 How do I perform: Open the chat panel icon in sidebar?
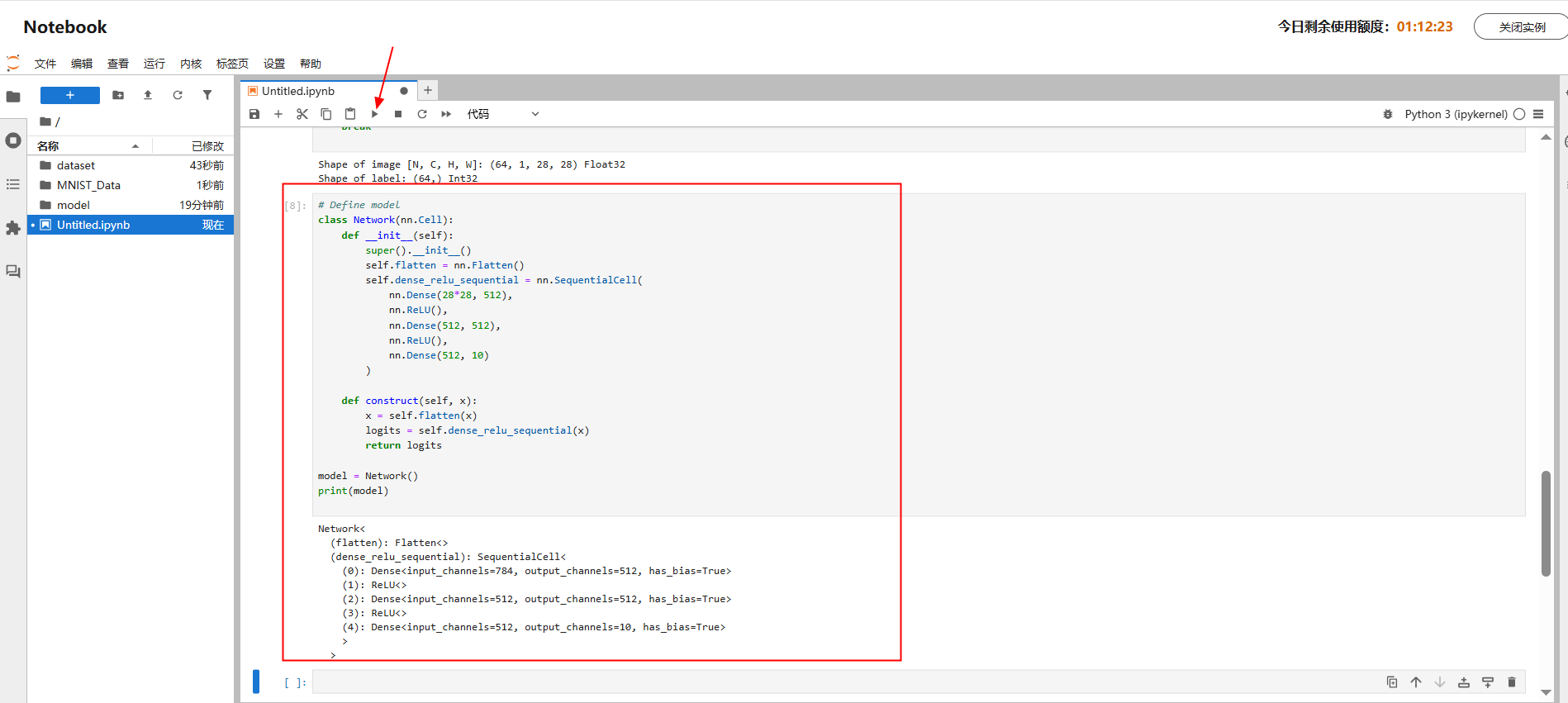tap(13, 272)
